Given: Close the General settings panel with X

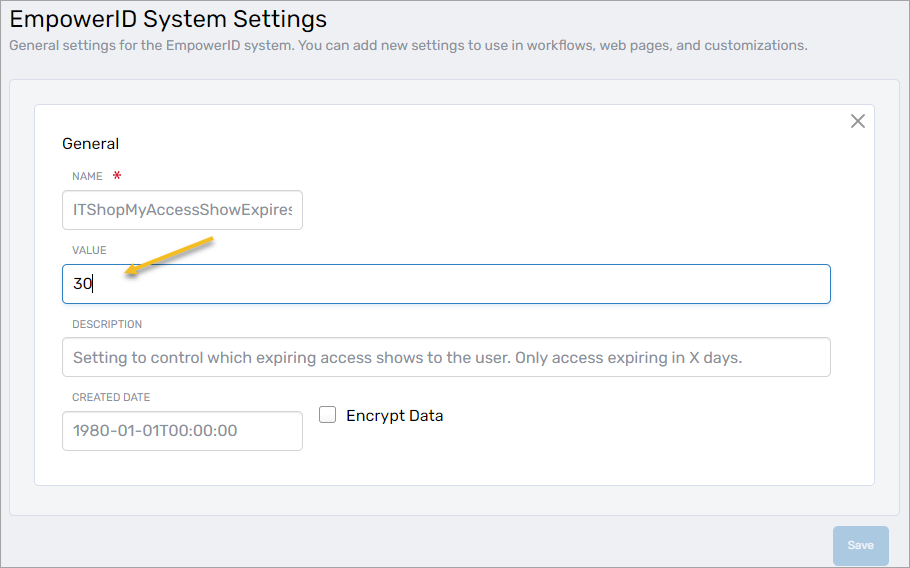Looking at the screenshot, I should pos(857,121).
